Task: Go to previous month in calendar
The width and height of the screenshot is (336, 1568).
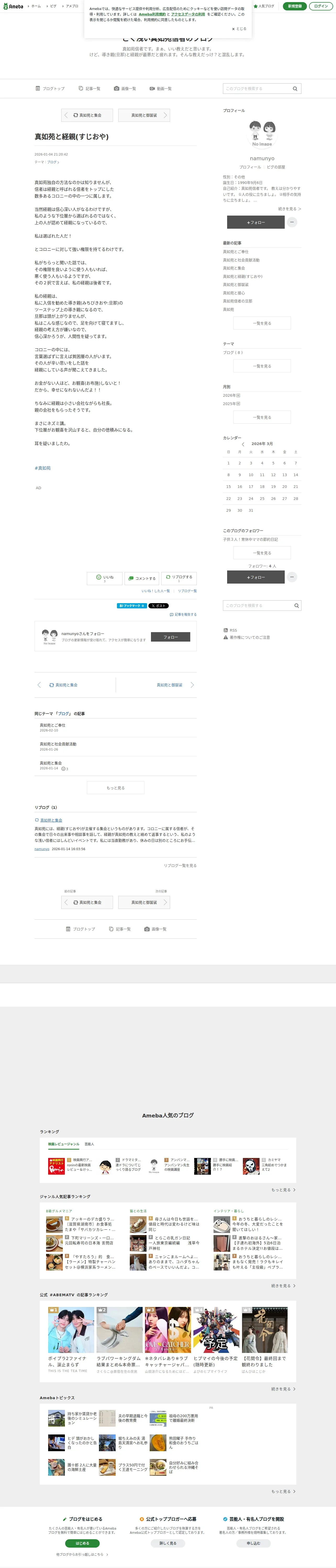Action: 243,444
